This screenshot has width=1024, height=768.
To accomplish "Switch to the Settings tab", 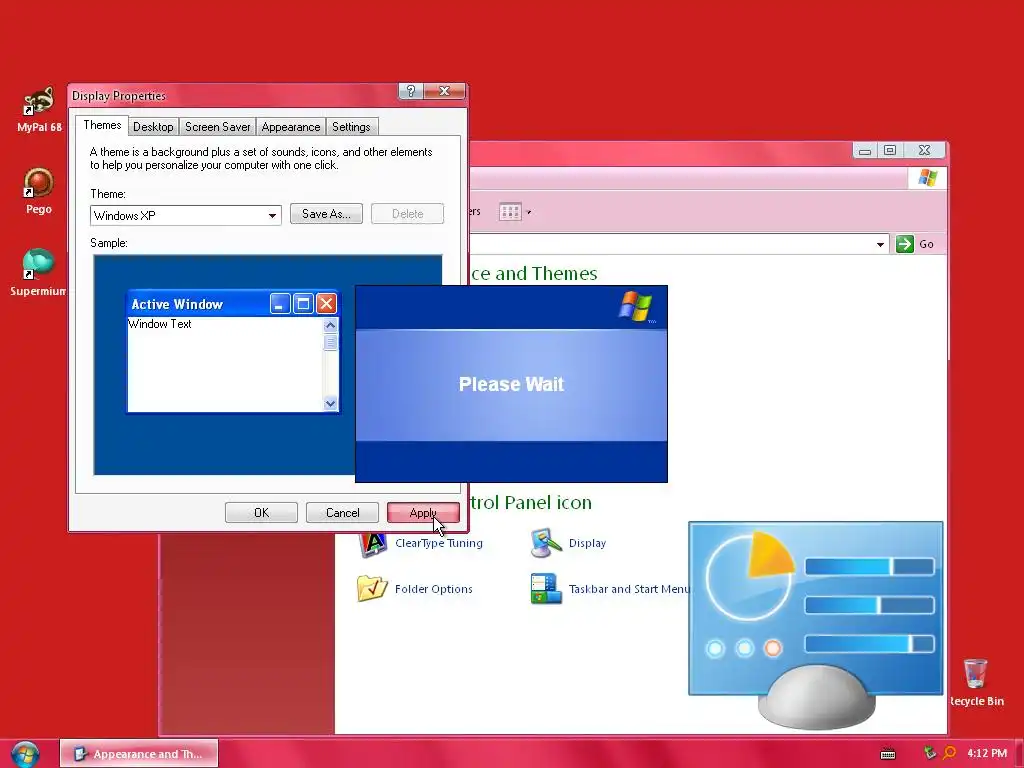I will tap(351, 127).
